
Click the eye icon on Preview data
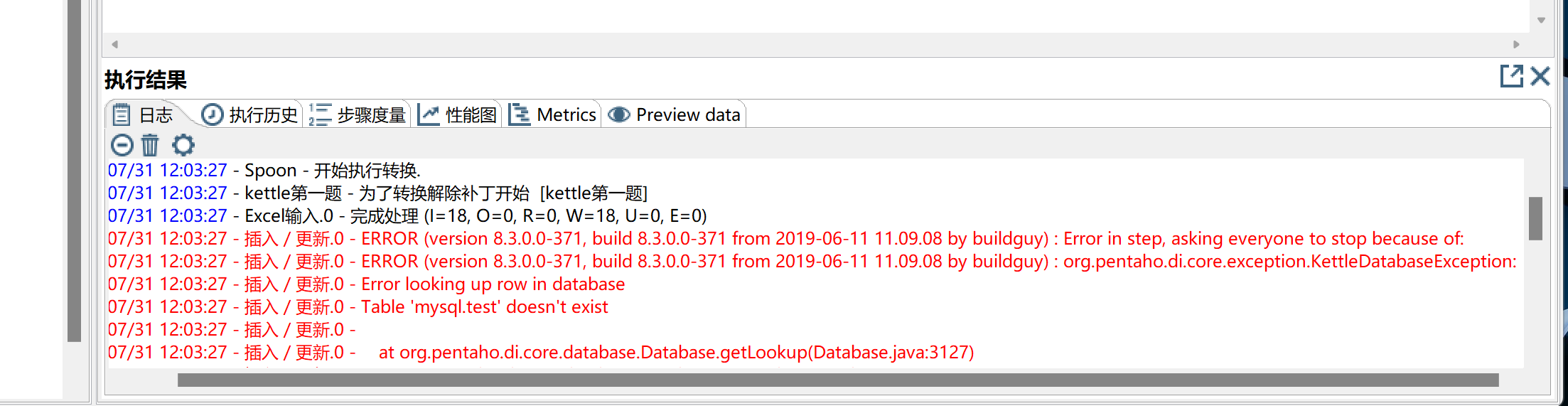pyautogui.click(x=619, y=114)
